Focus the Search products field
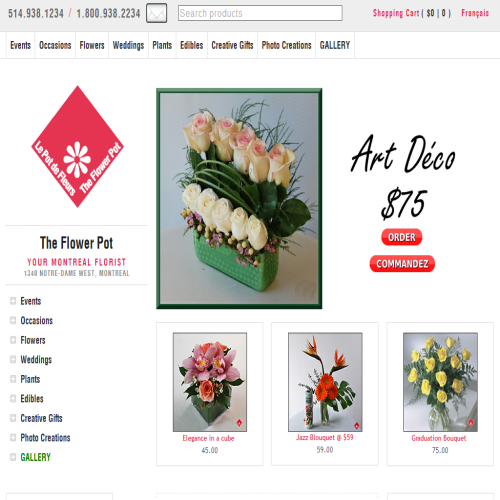The image size is (500, 500). [x=260, y=13]
